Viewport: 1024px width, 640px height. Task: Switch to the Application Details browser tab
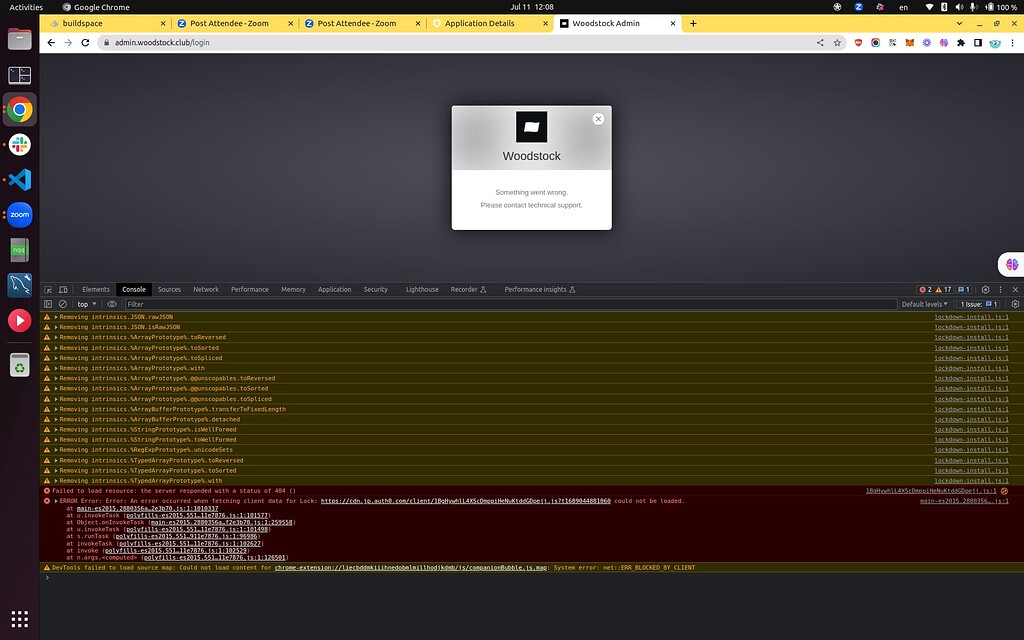tap(489, 24)
